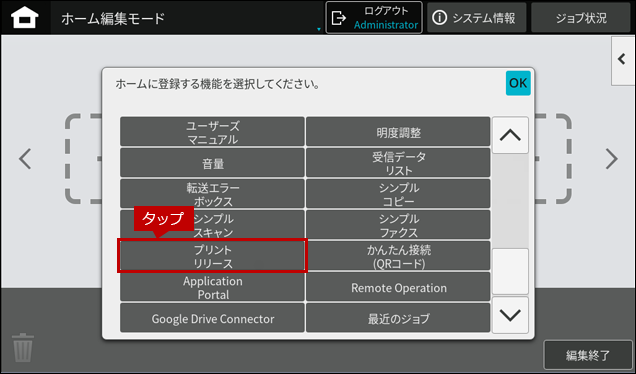The image size is (636, 374).
Task: Select シンプルファクス function
Action: pos(398,225)
